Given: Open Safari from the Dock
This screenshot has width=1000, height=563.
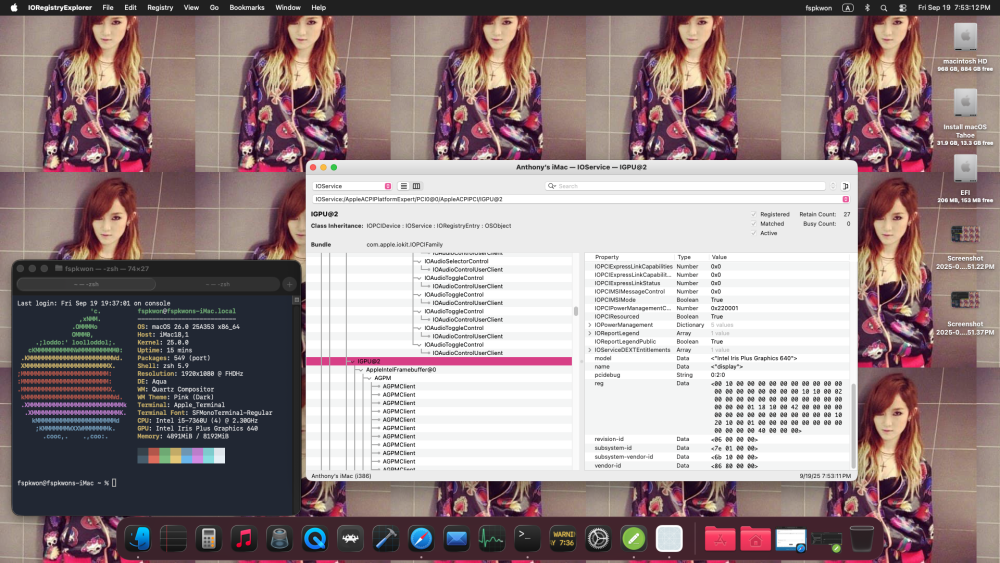Looking at the screenshot, I should [421, 539].
